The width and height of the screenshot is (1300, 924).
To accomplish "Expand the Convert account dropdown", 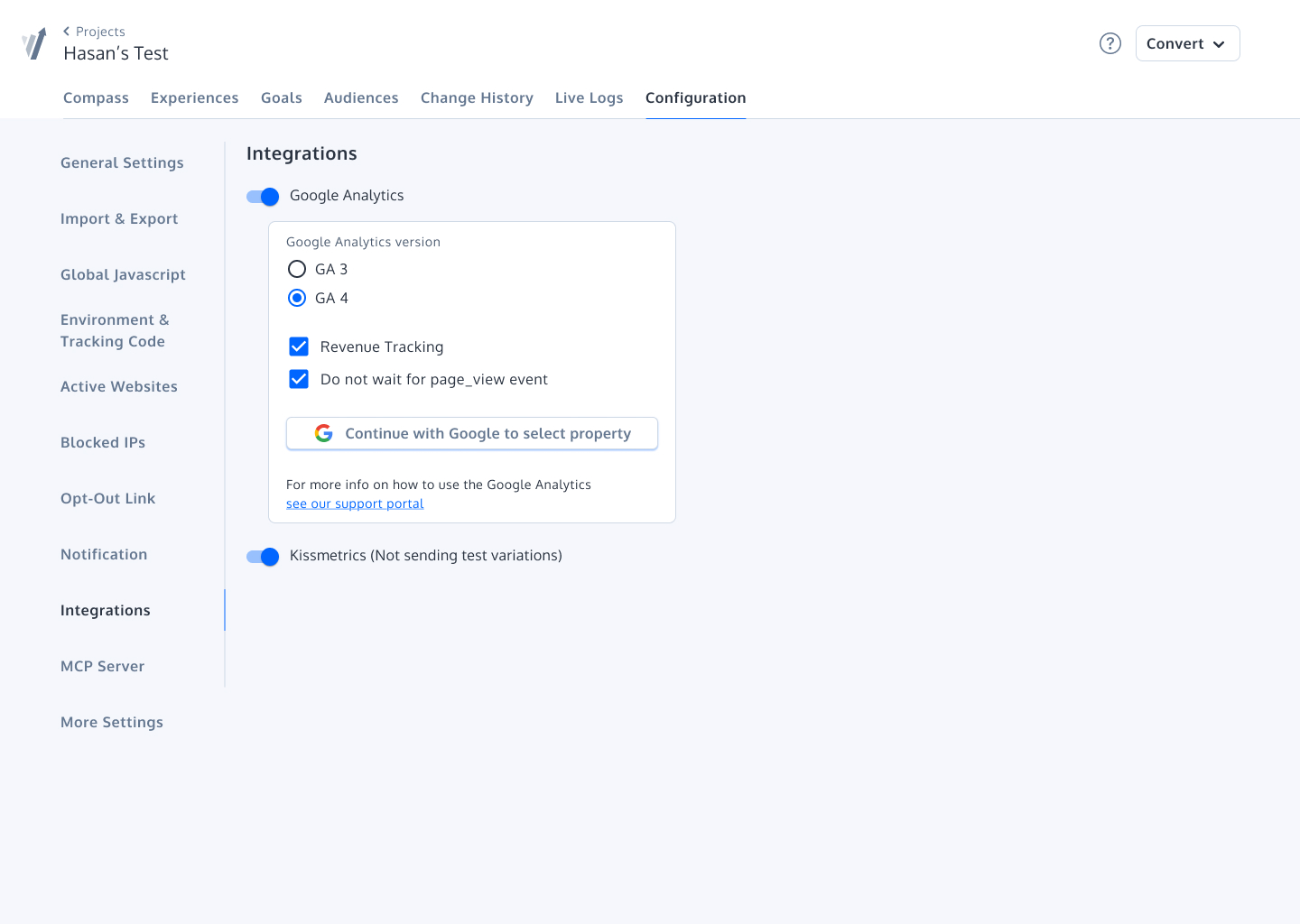I will click(x=1187, y=43).
